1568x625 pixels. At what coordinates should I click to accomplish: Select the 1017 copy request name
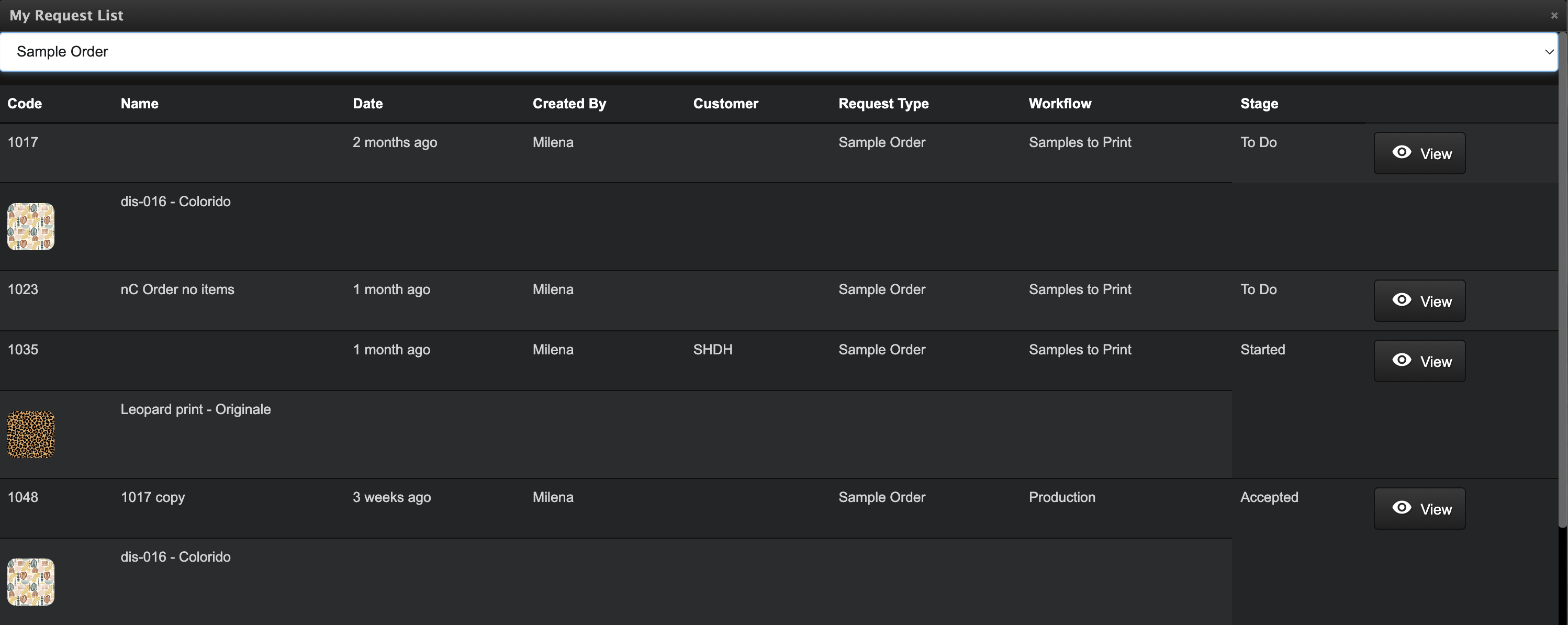pyautogui.click(x=153, y=497)
